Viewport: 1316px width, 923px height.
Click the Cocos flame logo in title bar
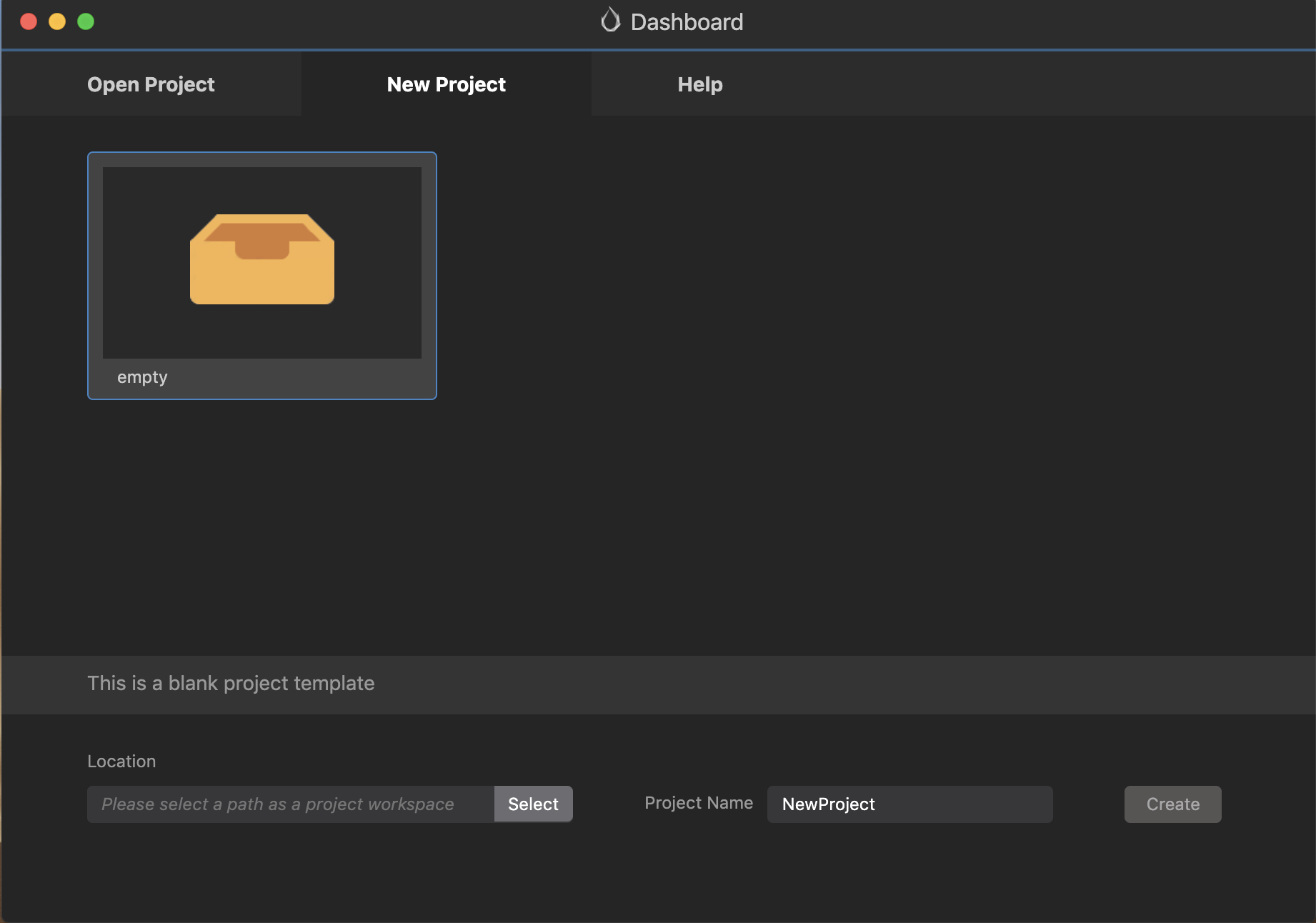coord(610,21)
